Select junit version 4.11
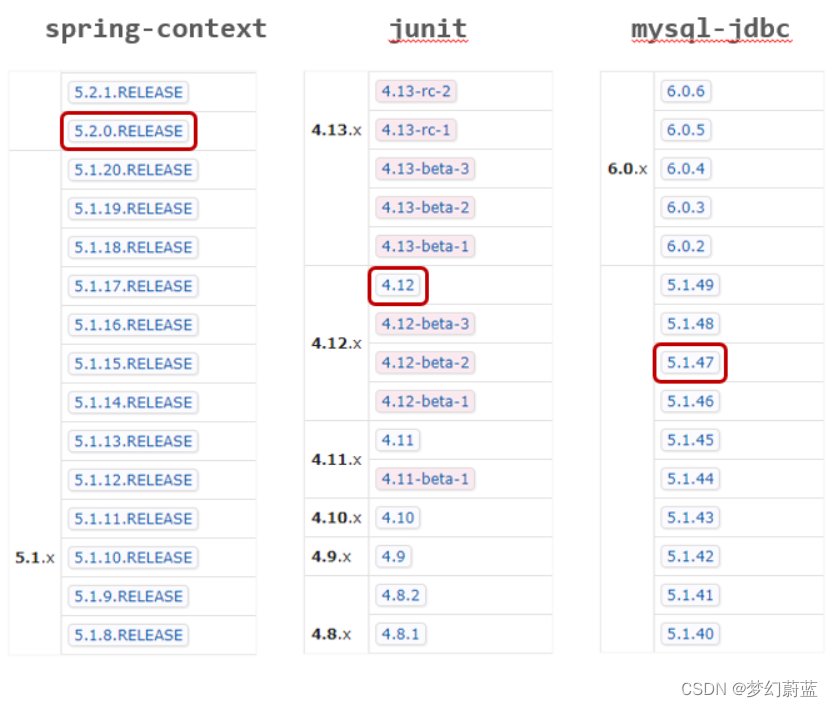Viewport: 833px width, 707px height. (x=397, y=440)
